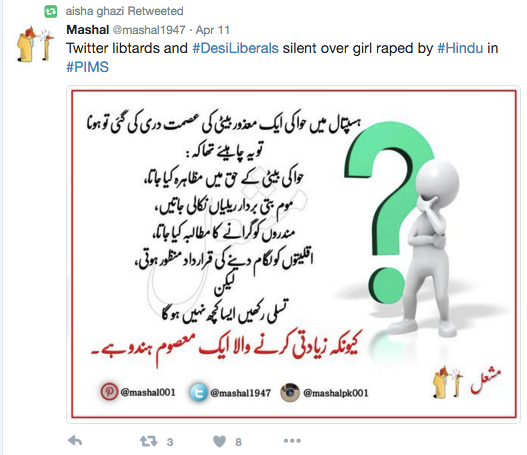The image size is (527, 455).
Task: Retweet this tweet via retweet icon
Action: pos(149,441)
